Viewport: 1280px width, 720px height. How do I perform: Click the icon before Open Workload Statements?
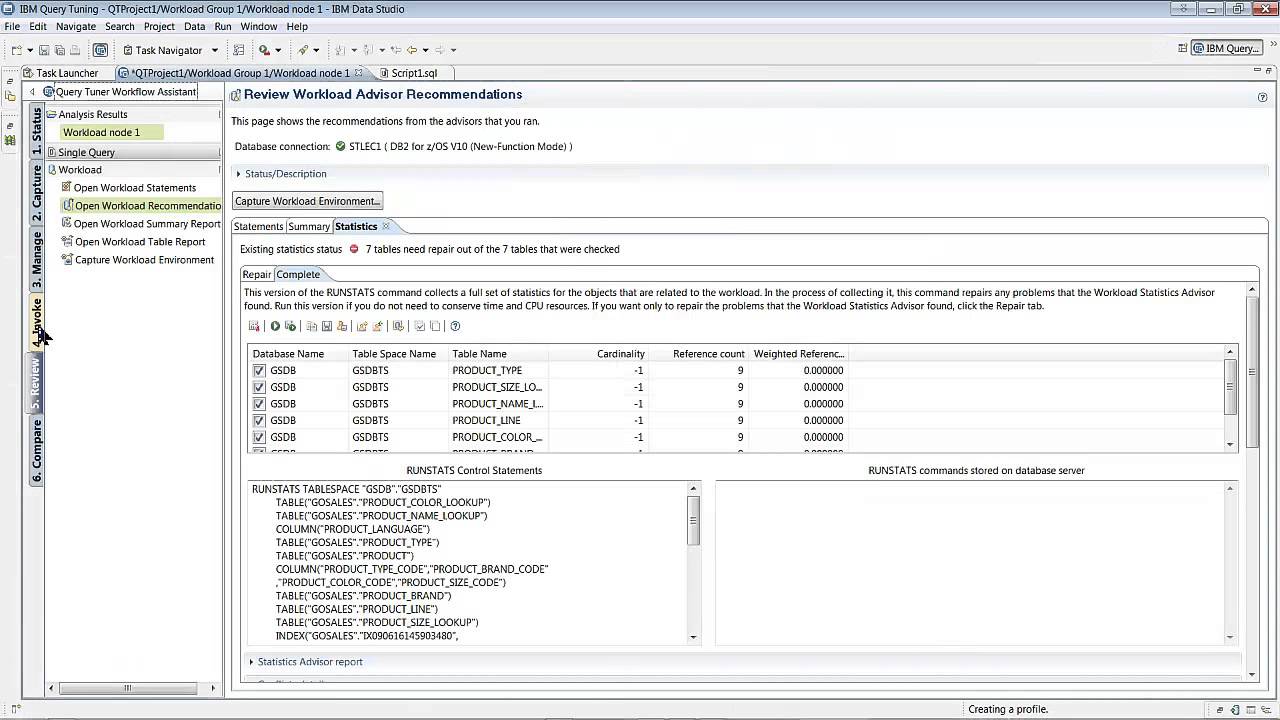pos(66,187)
